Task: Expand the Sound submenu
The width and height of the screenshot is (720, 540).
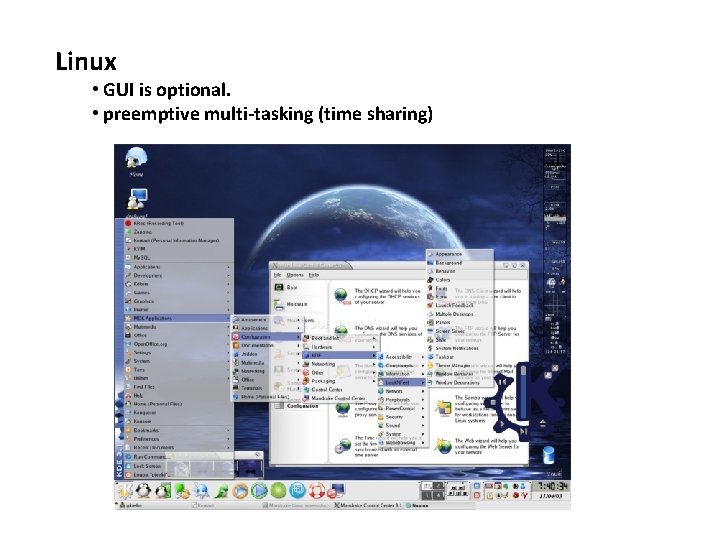Action: tap(402, 425)
